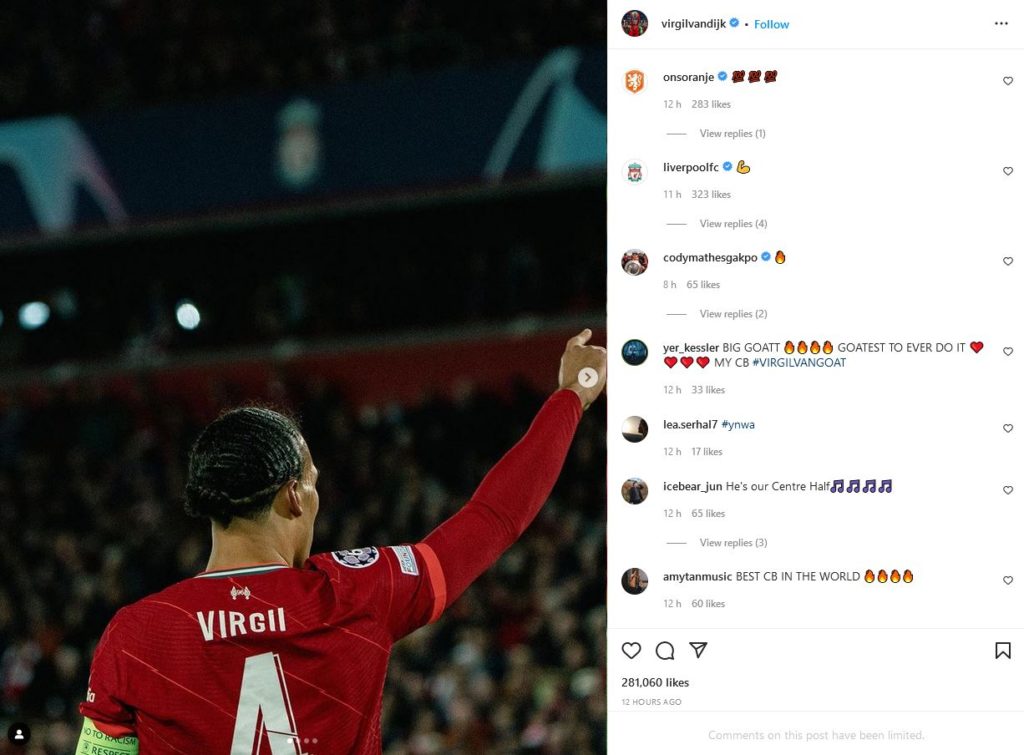View the 281,060 likes list

(x=655, y=682)
